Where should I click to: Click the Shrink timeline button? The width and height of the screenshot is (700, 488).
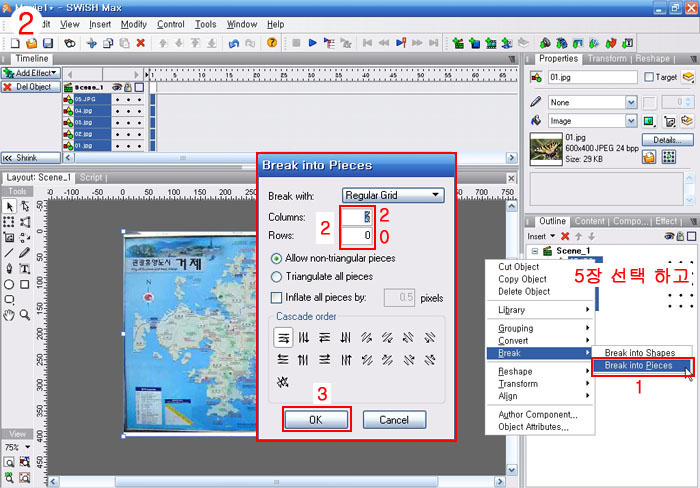[30, 158]
